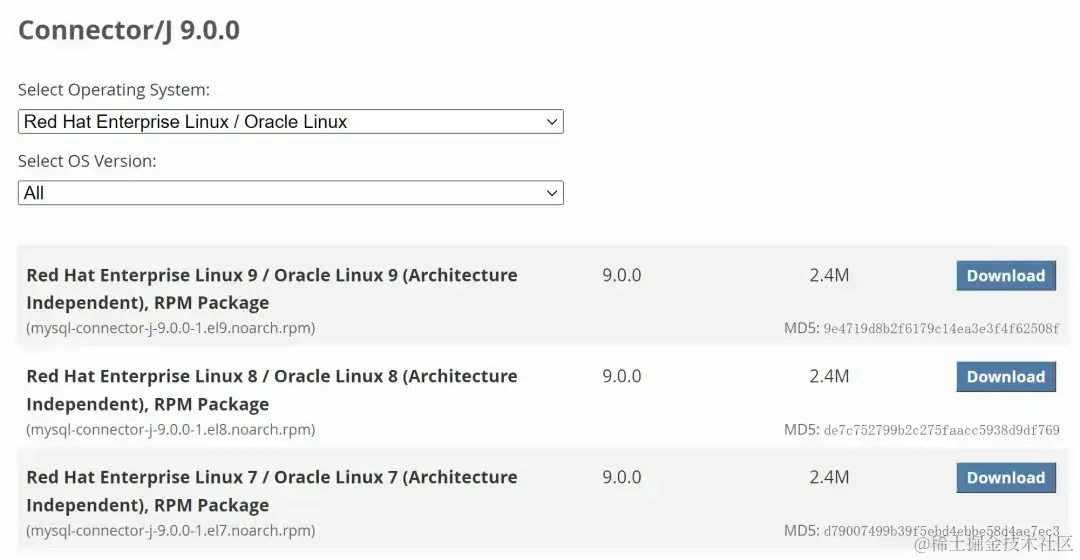
Task: Click the 'Select Operating System:' label
Action: [114, 90]
